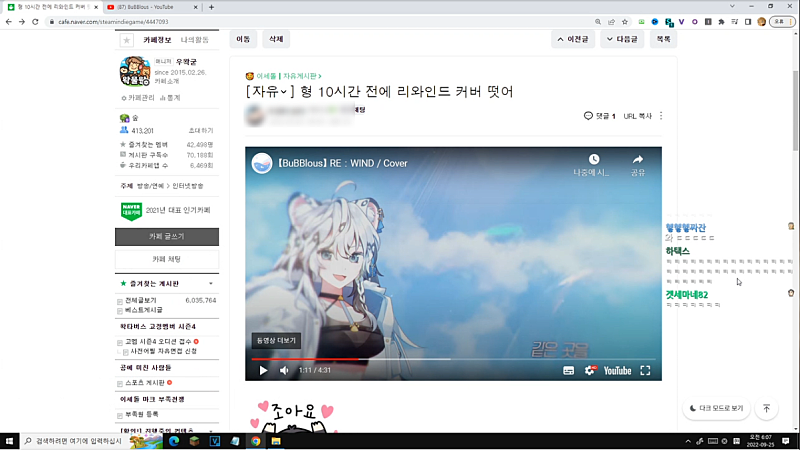Open File Explorer from taskbar
800x450 pixels.
click(276, 441)
